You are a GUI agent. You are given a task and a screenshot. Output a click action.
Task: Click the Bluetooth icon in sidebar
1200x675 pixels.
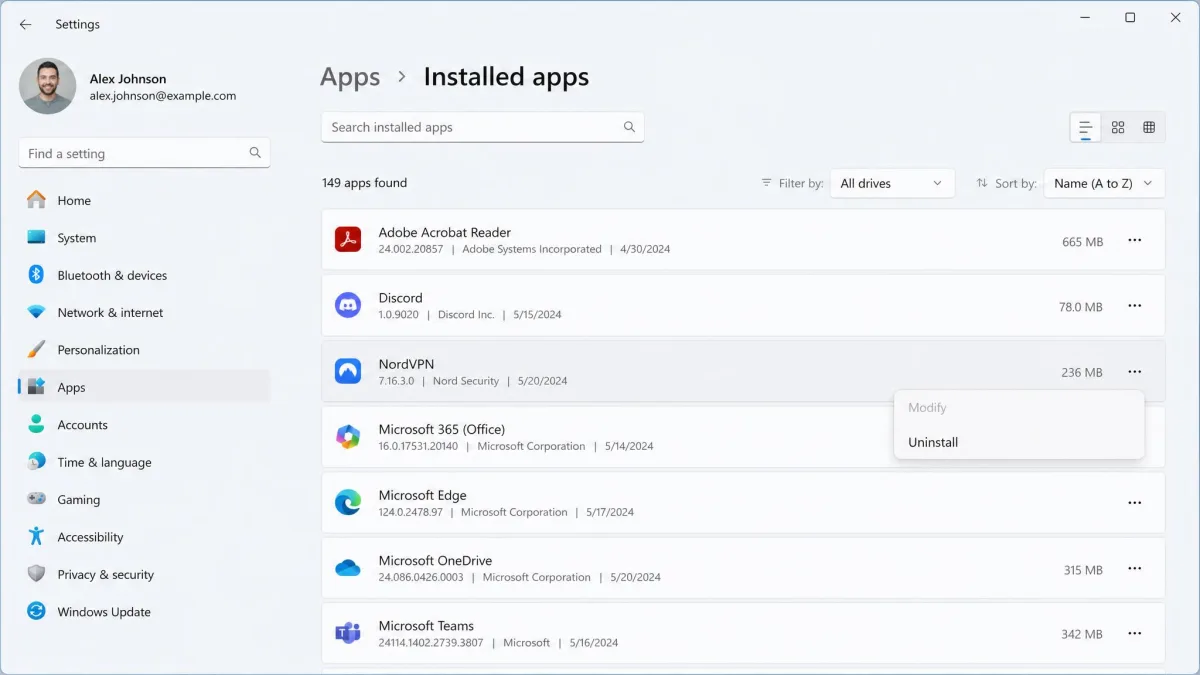tap(36, 275)
